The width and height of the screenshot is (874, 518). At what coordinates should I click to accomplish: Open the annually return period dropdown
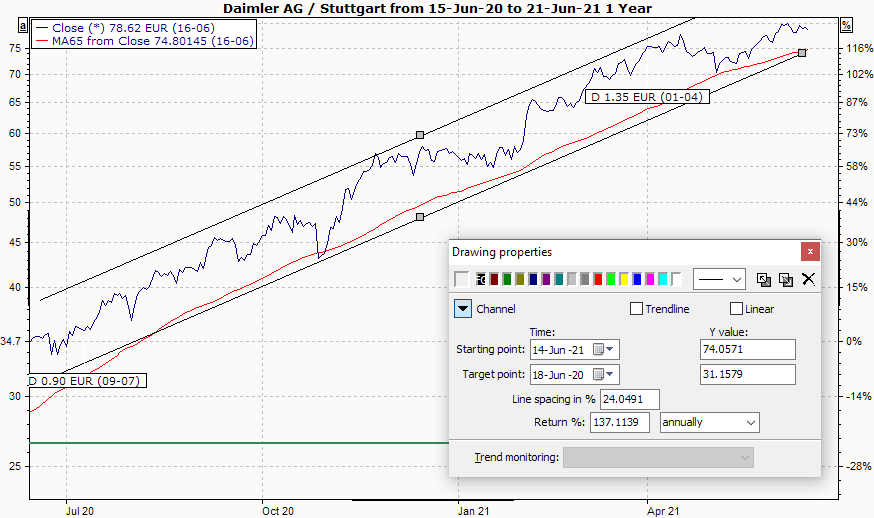click(709, 423)
